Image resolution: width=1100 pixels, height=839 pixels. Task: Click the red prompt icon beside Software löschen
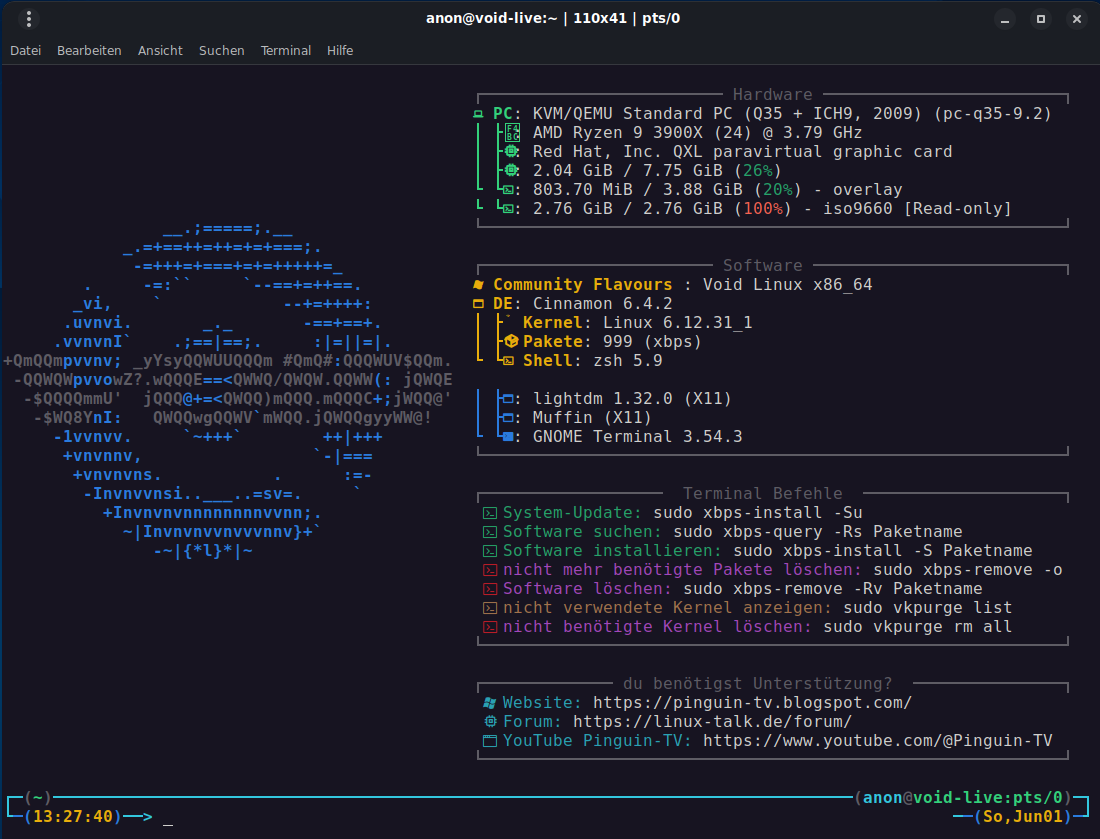(x=489, y=589)
